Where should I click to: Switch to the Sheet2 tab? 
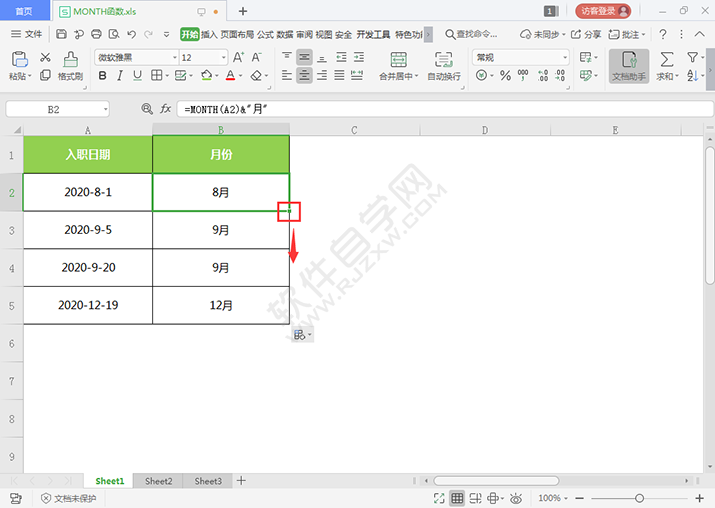tap(158, 481)
